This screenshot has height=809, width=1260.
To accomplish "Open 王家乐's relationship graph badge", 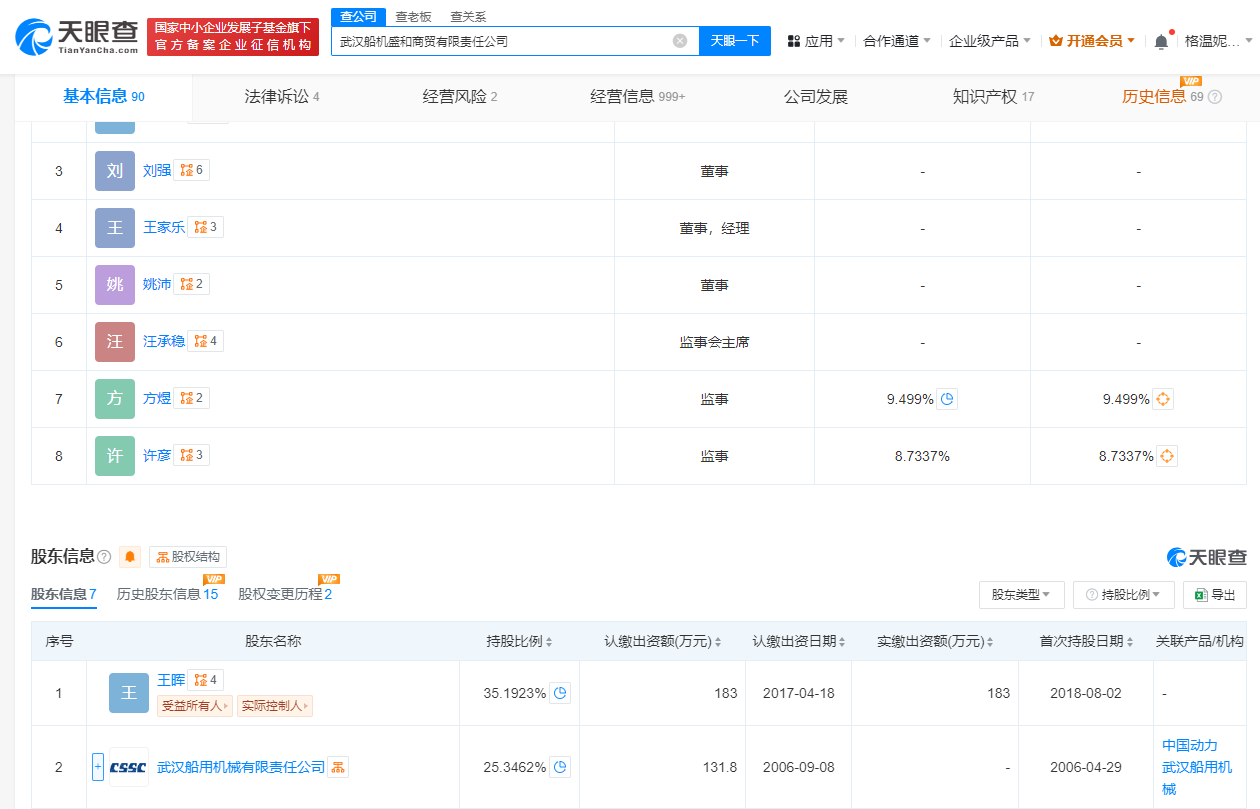I will click(x=206, y=227).
